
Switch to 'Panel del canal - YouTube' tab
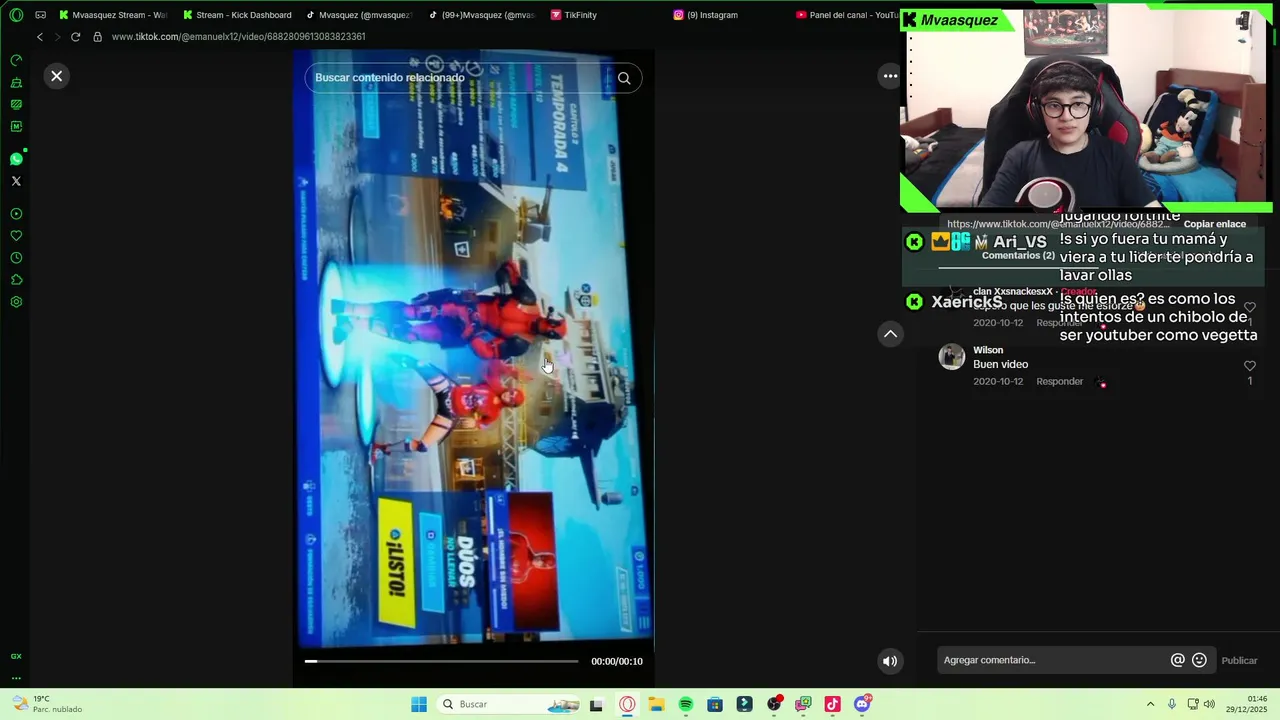[x=847, y=15]
